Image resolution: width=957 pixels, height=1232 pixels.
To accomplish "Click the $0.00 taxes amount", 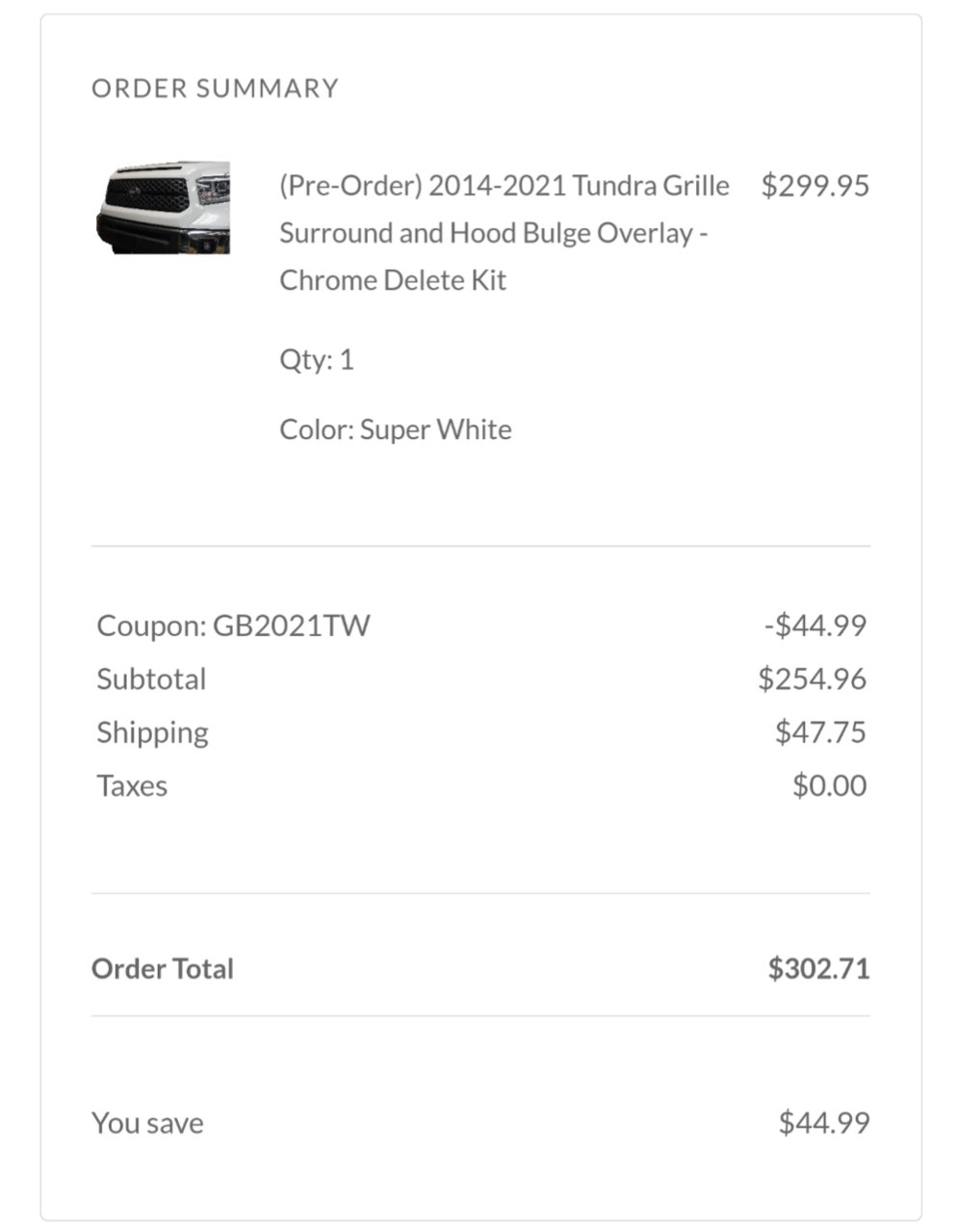I will (830, 786).
